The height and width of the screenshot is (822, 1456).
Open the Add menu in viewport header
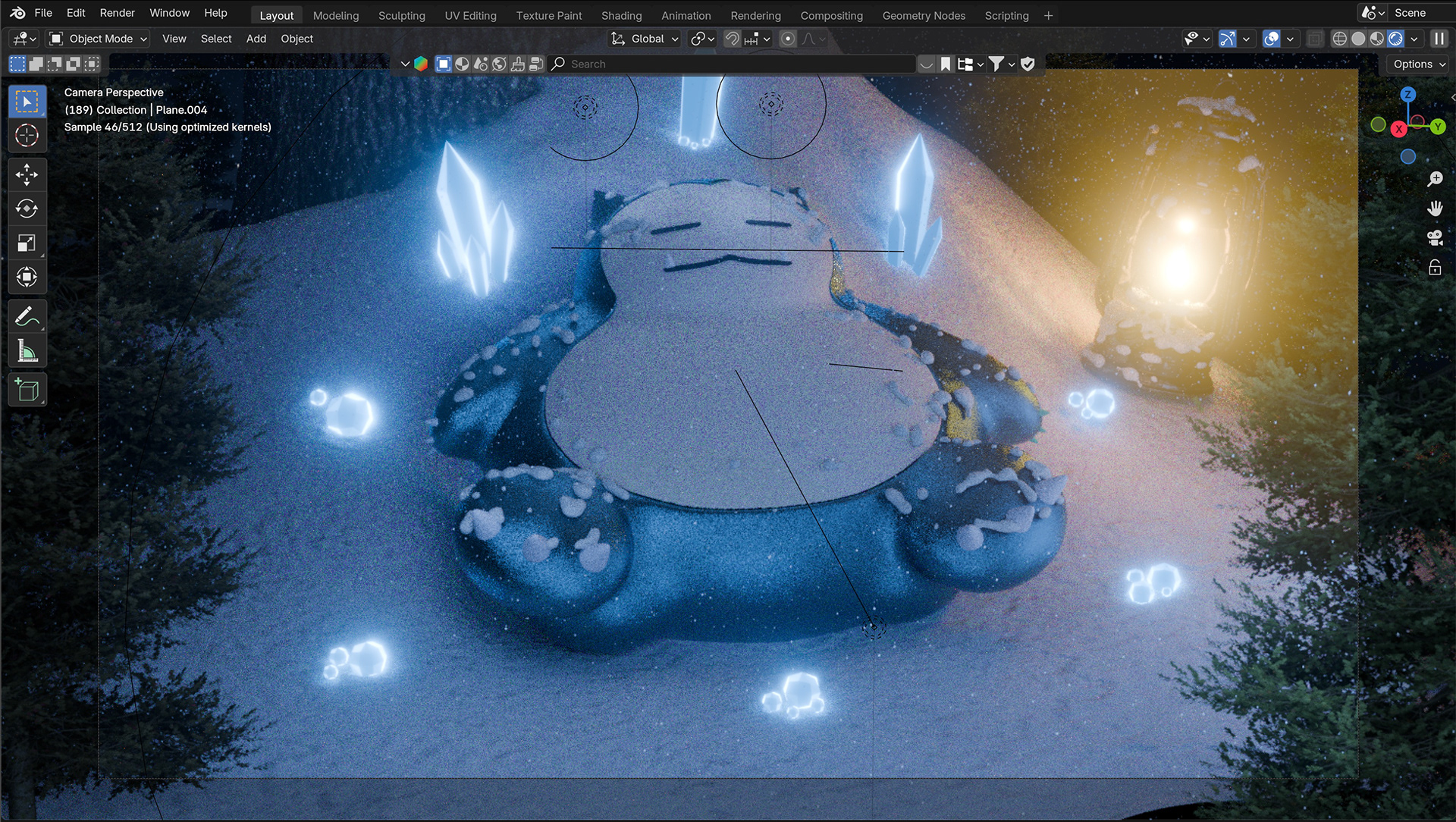tap(256, 39)
